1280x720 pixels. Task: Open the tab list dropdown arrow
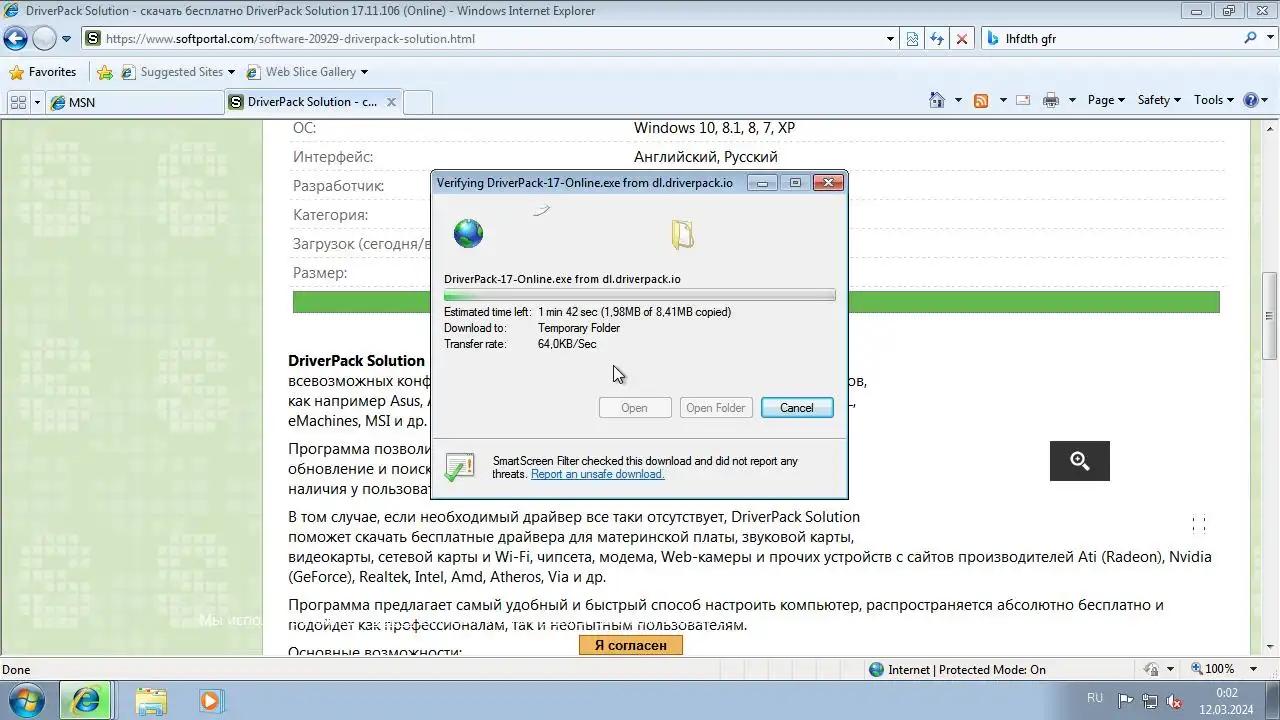(x=37, y=102)
